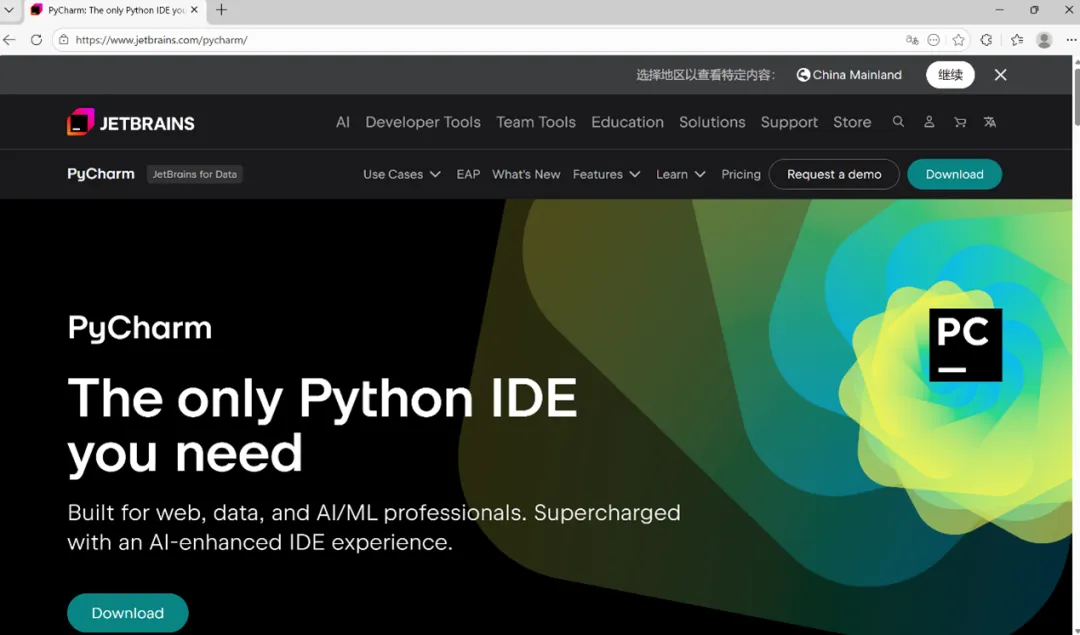This screenshot has width=1080, height=635.
Task: Expand the Use Cases dropdown
Action: [402, 174]
